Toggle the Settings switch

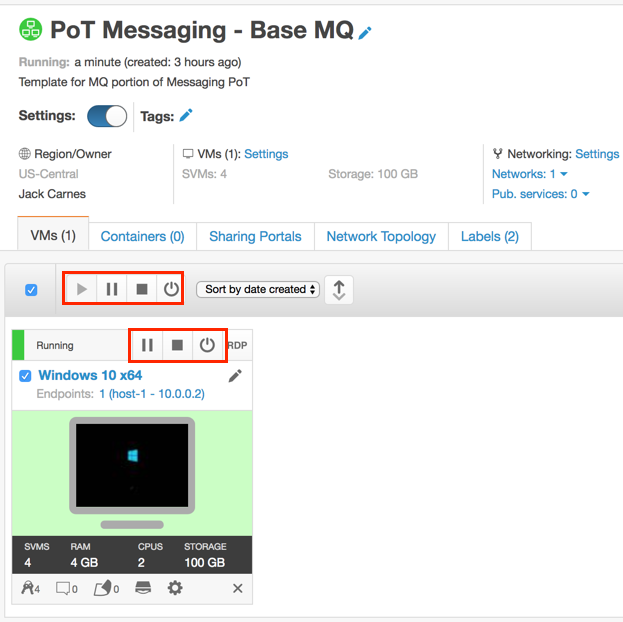(x=107, y=116)
